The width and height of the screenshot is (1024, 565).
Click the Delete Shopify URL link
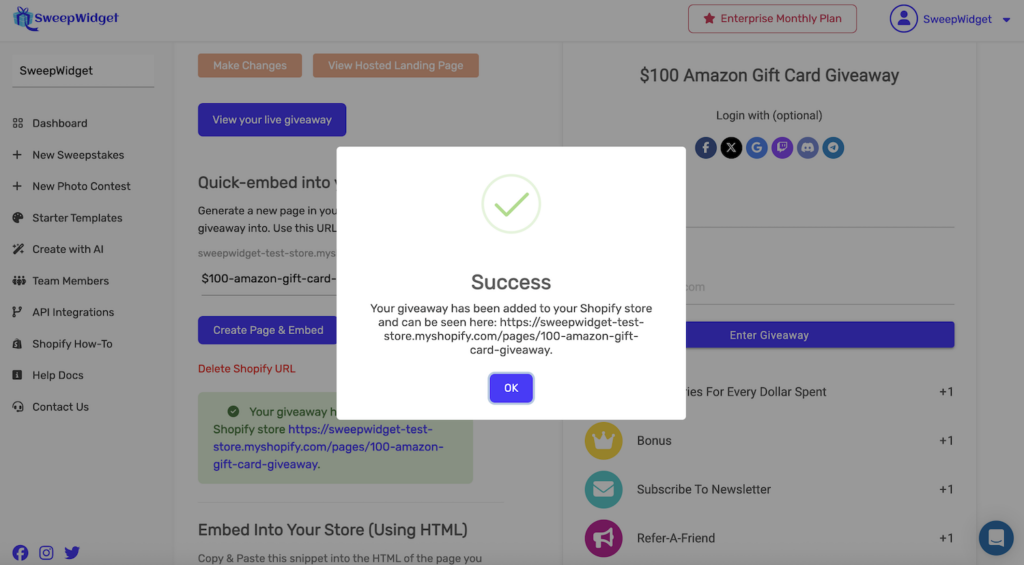[246, 369]
